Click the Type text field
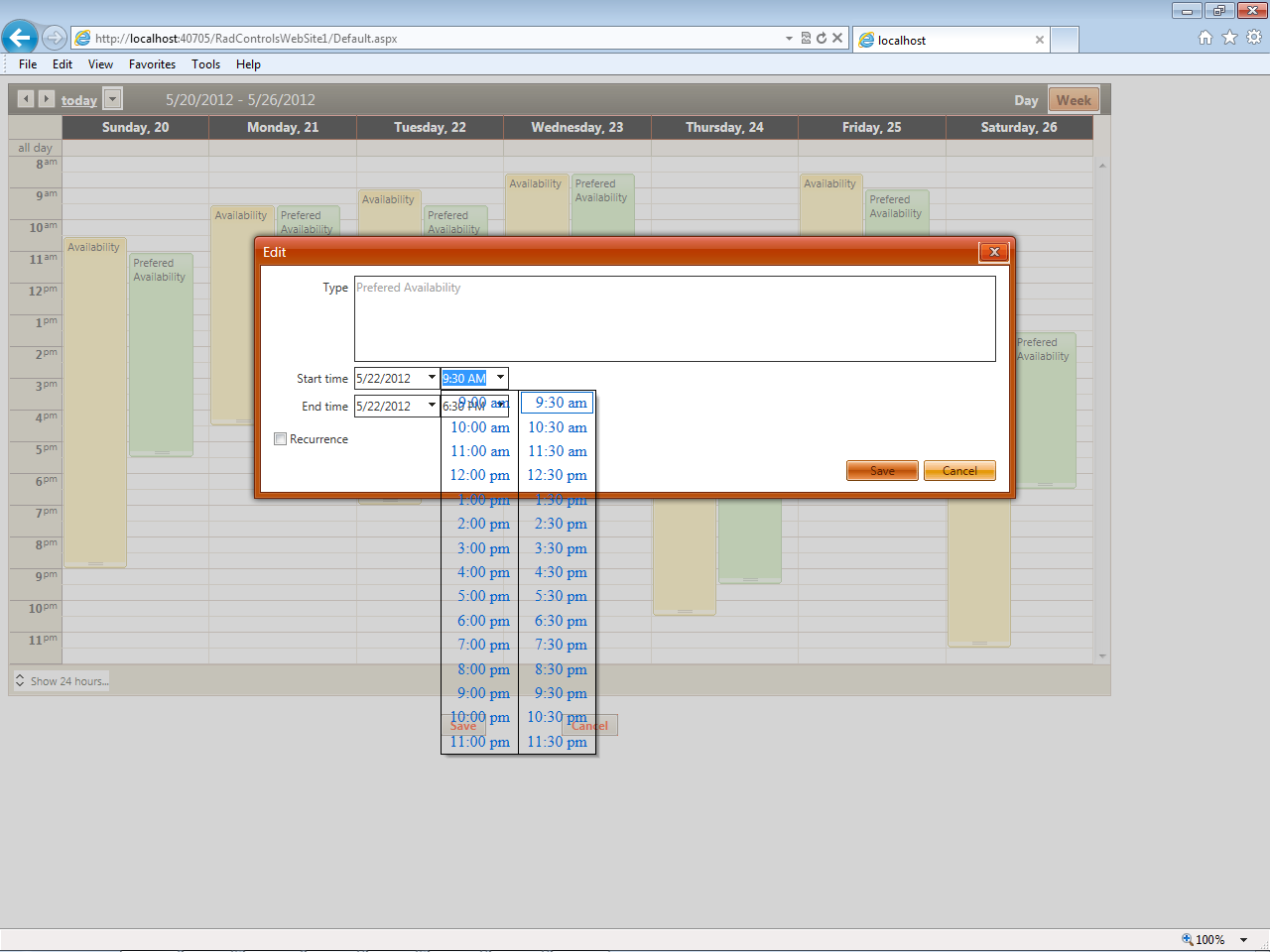The height and width of the screenshot is (952, 1270). click(675, 318)
